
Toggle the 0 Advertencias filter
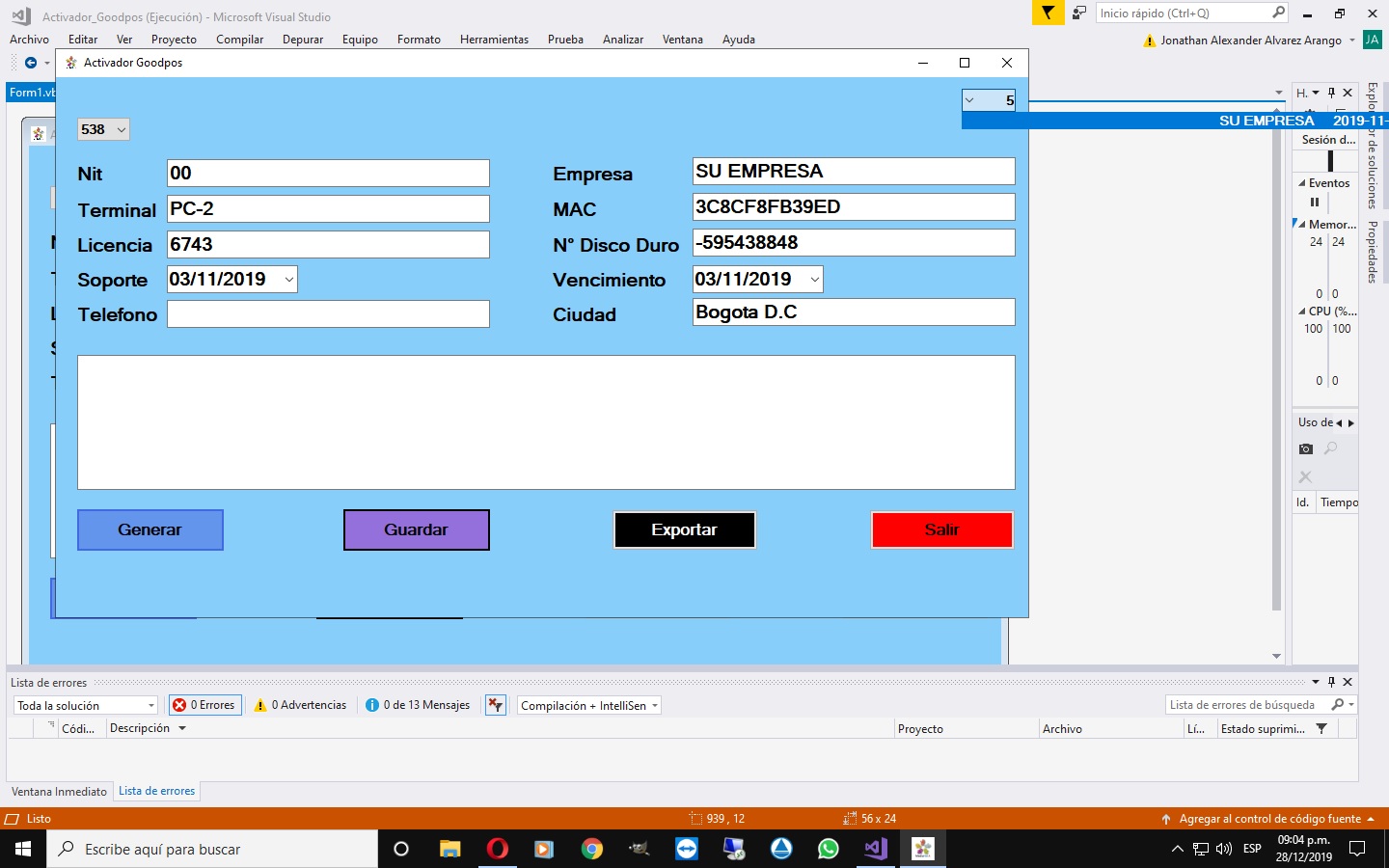(300, 705)
